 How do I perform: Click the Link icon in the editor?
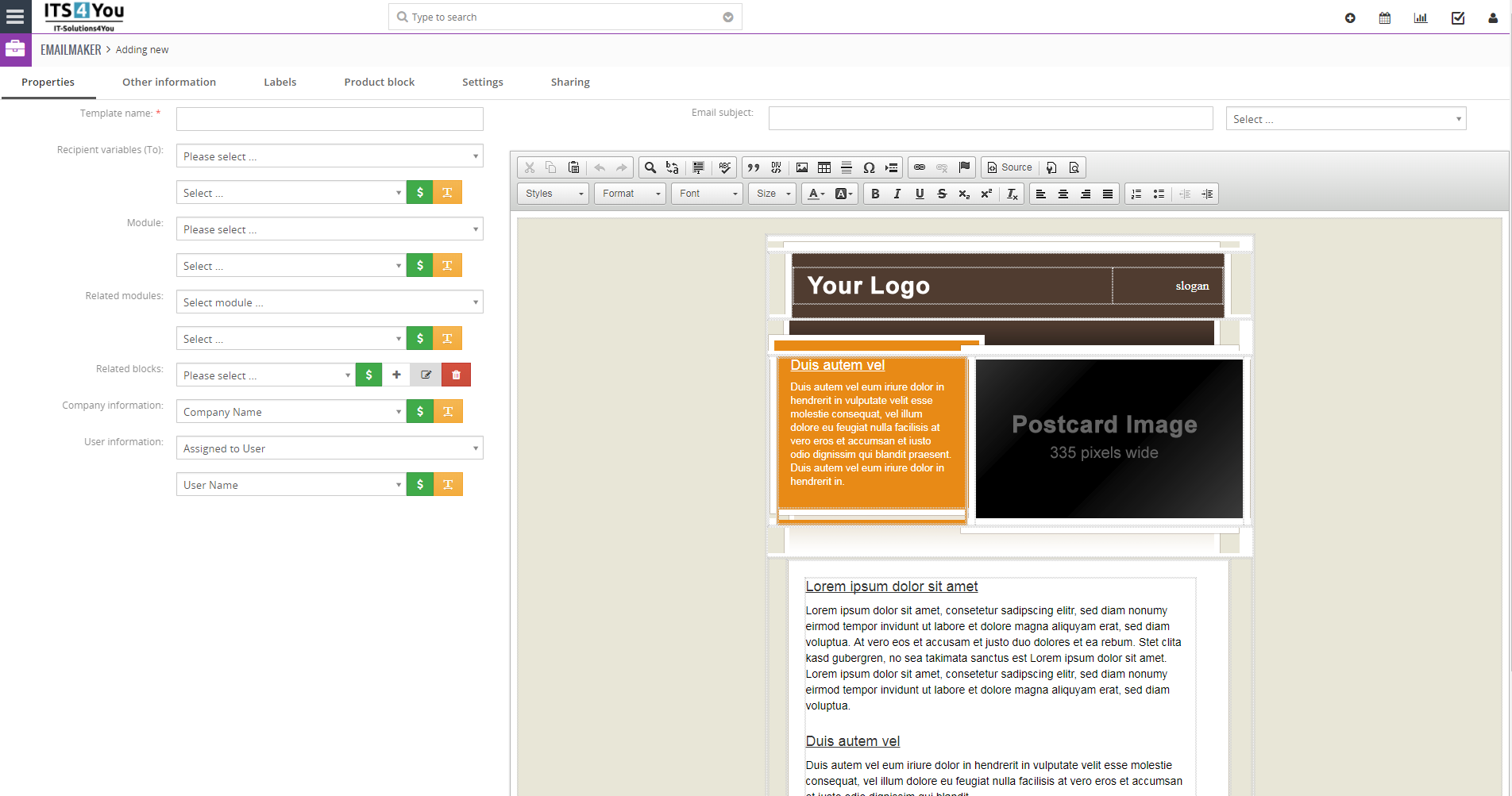920,167
